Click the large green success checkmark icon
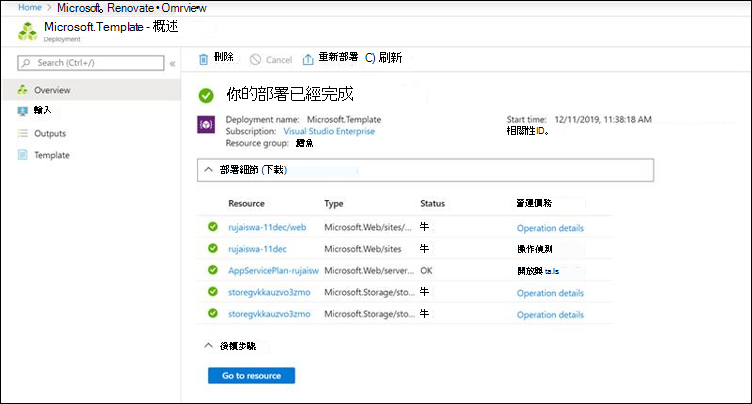The image size is (752, 404). [206, 95]
